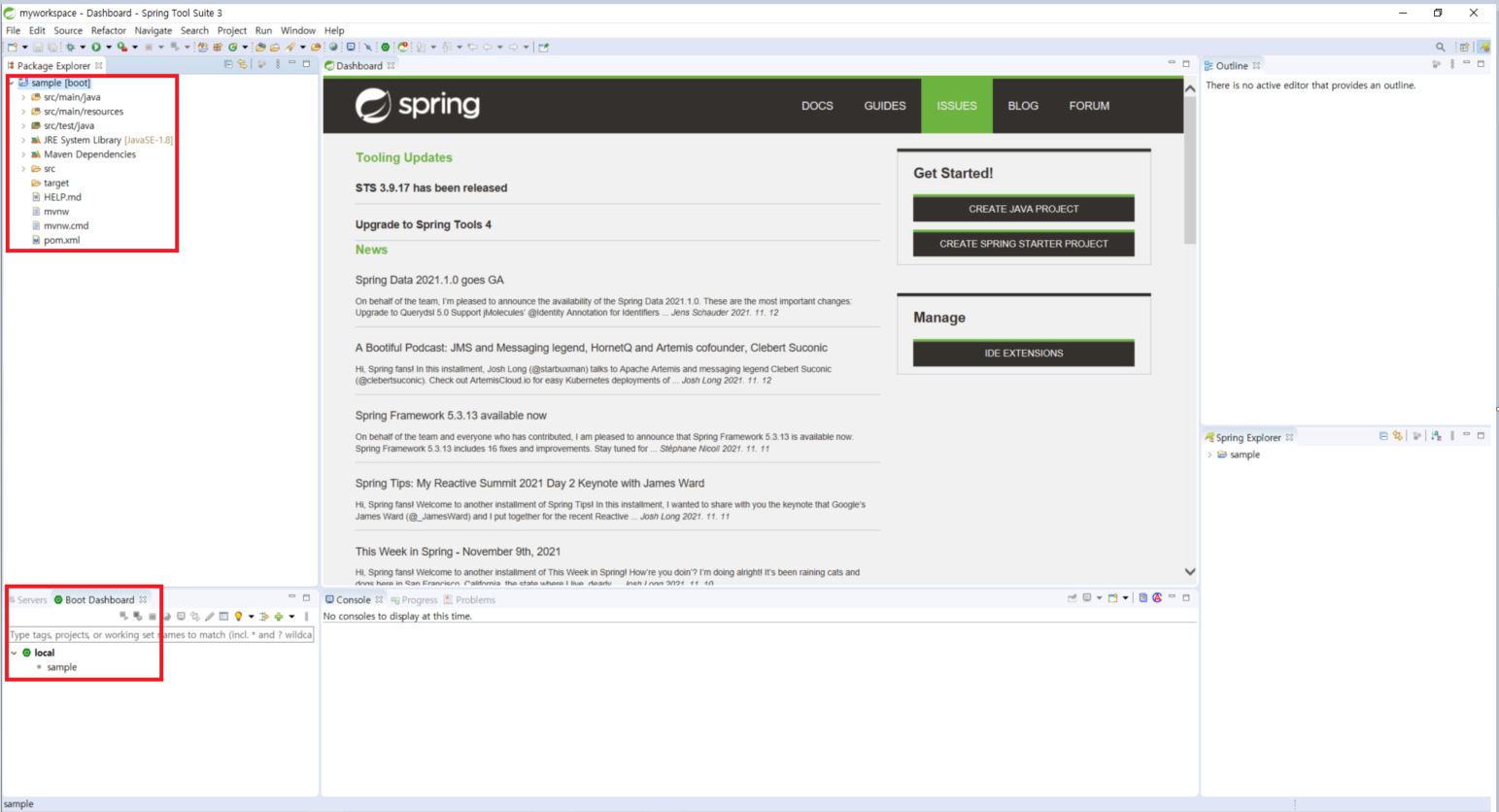Expand src/test/java folder
This screenshot has height=812, width=1499.
coord(23,125)
